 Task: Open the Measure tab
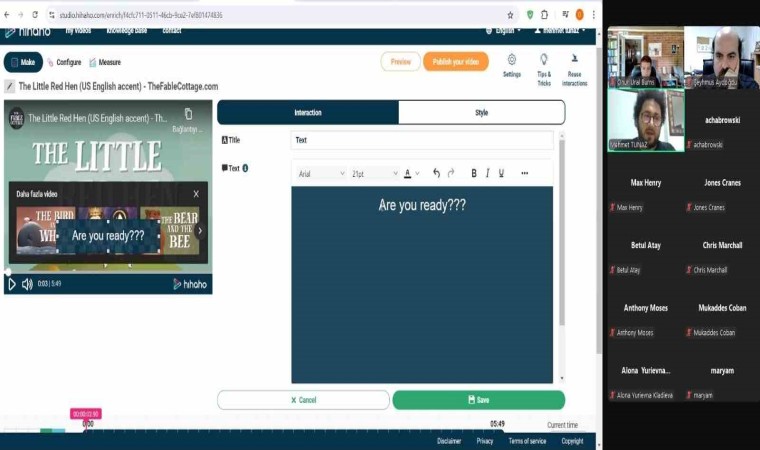coord(105,62)
